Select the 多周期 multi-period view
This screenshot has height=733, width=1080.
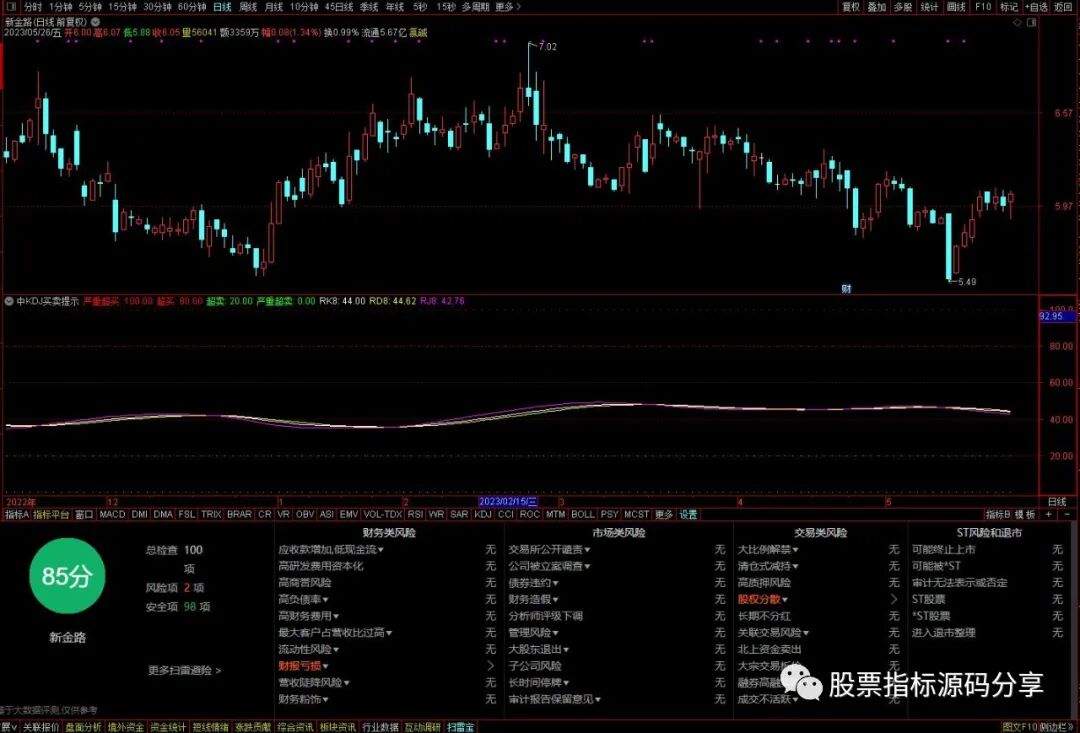click(475, 7)
